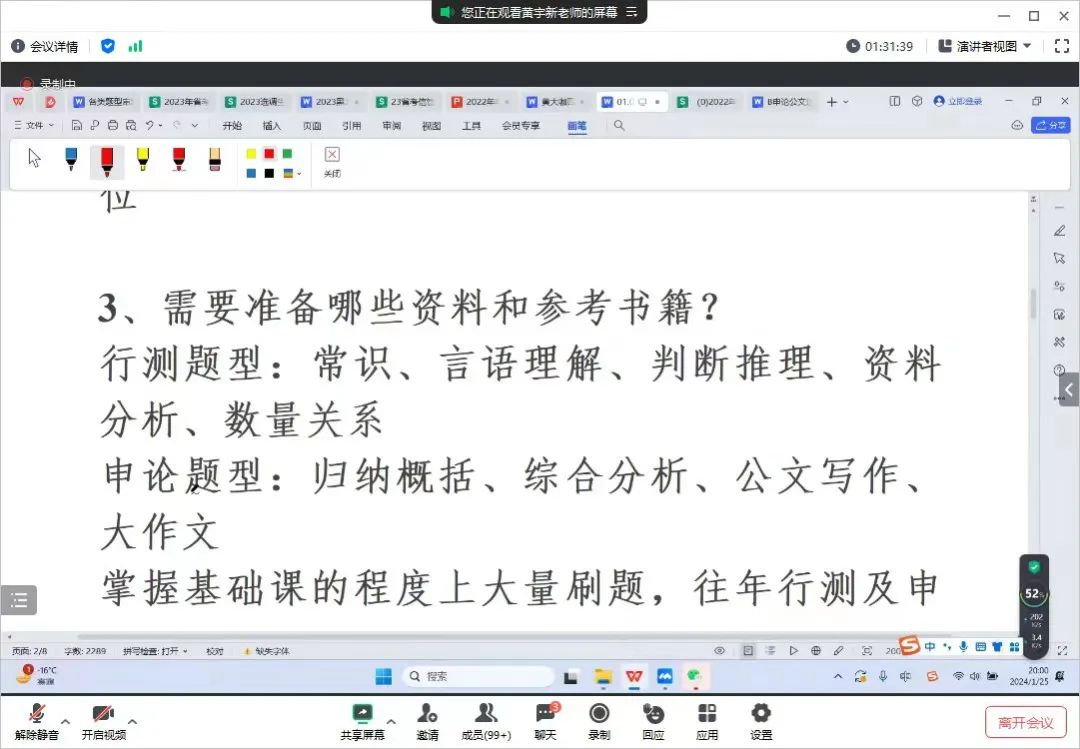Viewport: 1080px width, 749px height.
Task: Open the Apps (应用) panel
Action: [707, 720]
